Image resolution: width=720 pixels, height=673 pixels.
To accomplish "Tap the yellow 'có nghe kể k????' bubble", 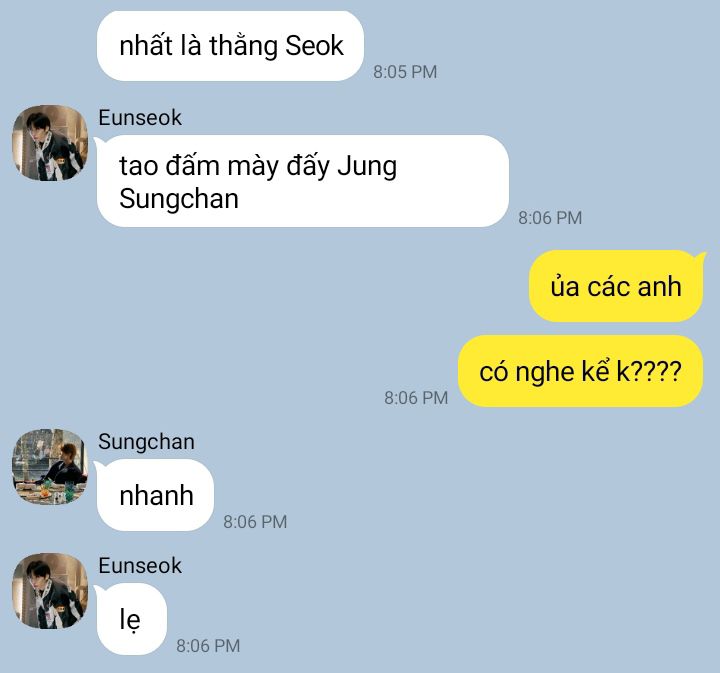I will (580, 371).
